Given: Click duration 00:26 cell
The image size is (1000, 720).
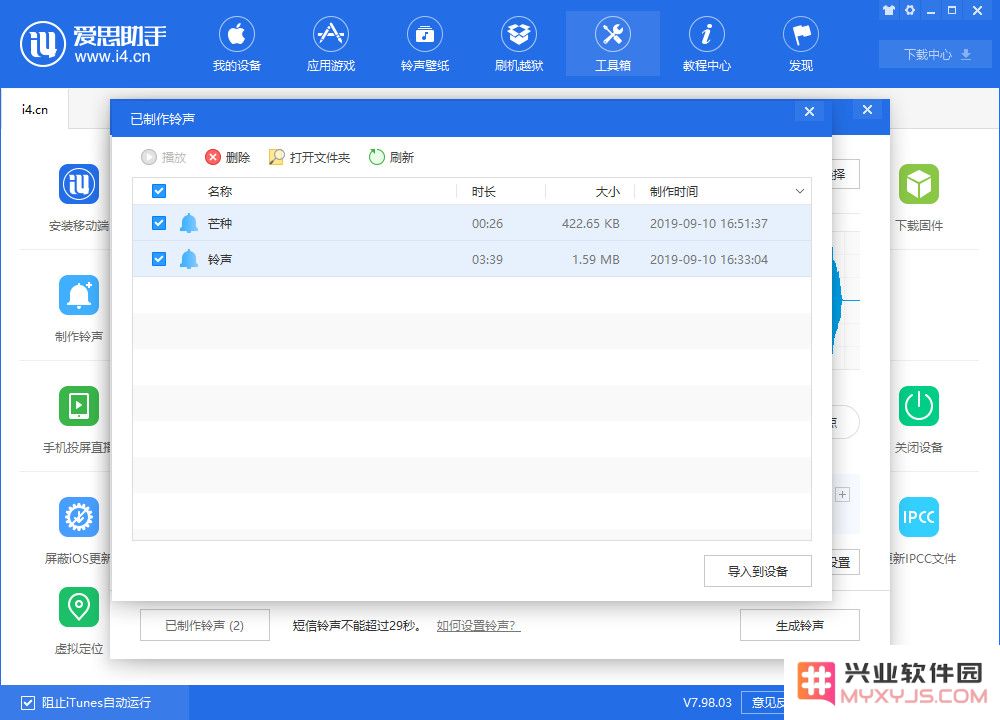Looking at the screenshot, I should (x=487, y=224).
